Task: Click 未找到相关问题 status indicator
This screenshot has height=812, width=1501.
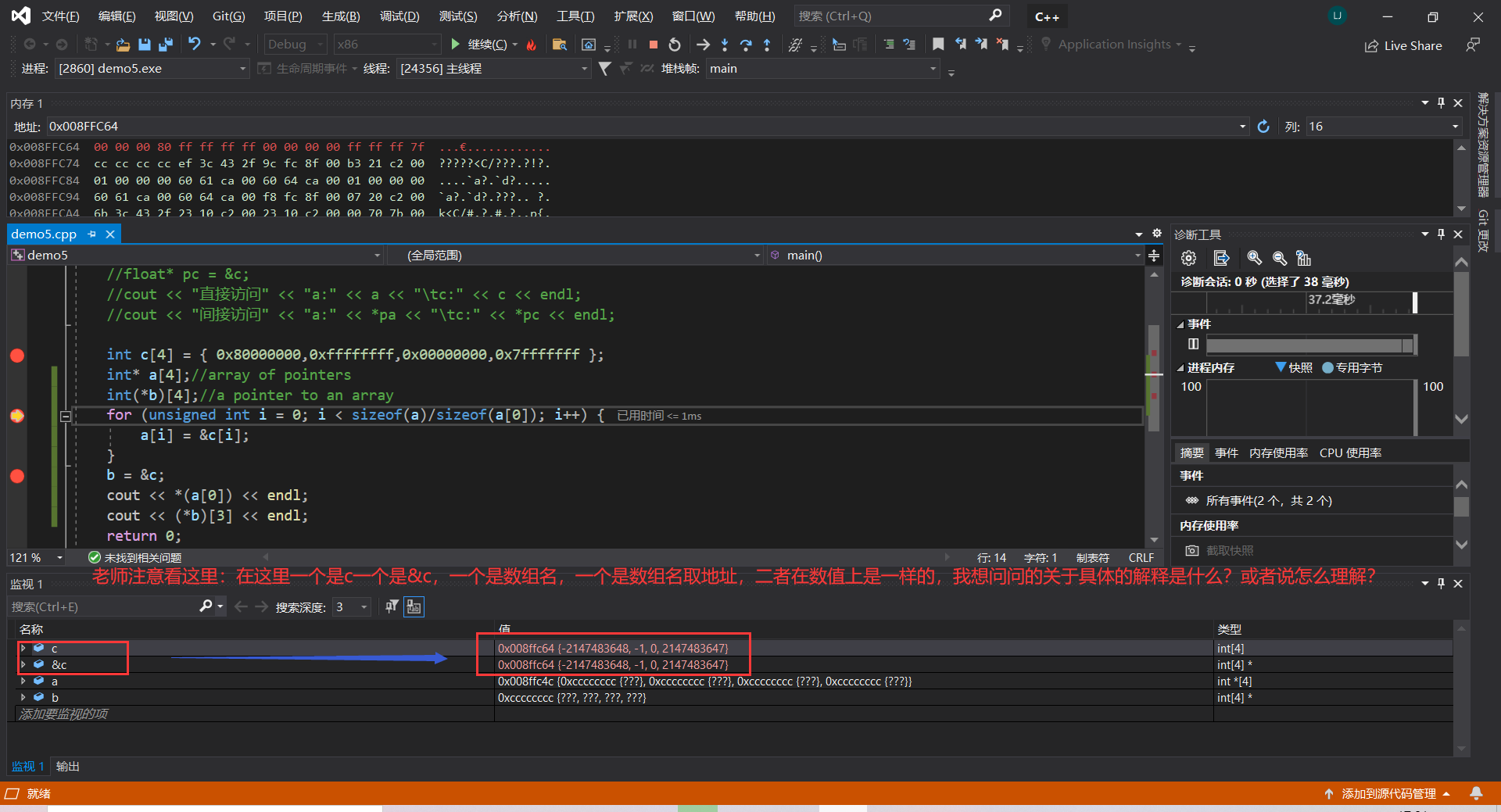Action: tap(135, 557)
